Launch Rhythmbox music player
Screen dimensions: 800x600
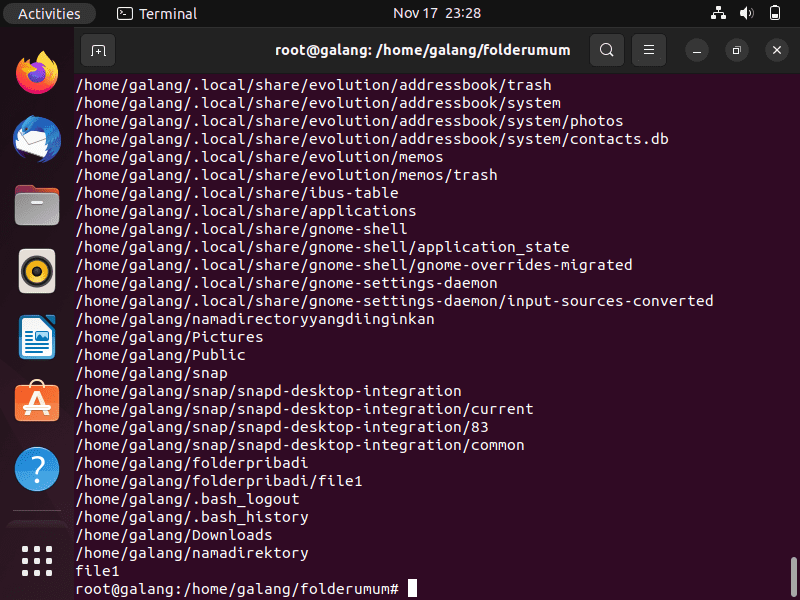coord(37,271)
